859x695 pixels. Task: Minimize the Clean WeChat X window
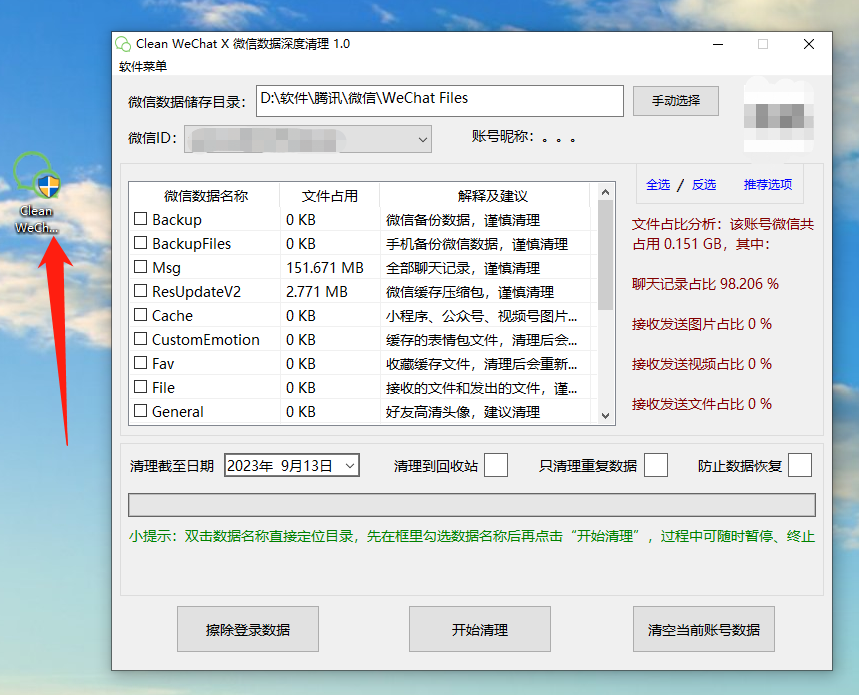coord(718,44)
